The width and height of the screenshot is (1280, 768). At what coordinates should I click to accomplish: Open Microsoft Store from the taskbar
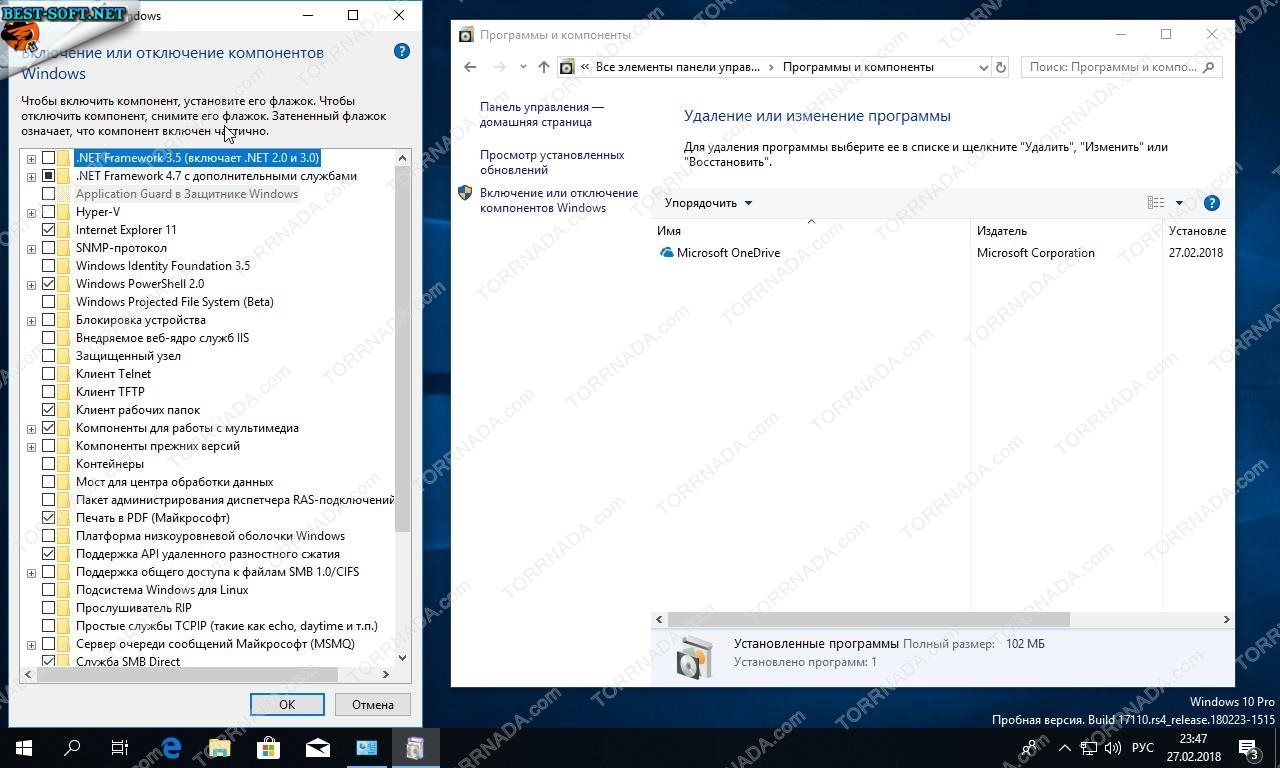(x=268, y=748)
